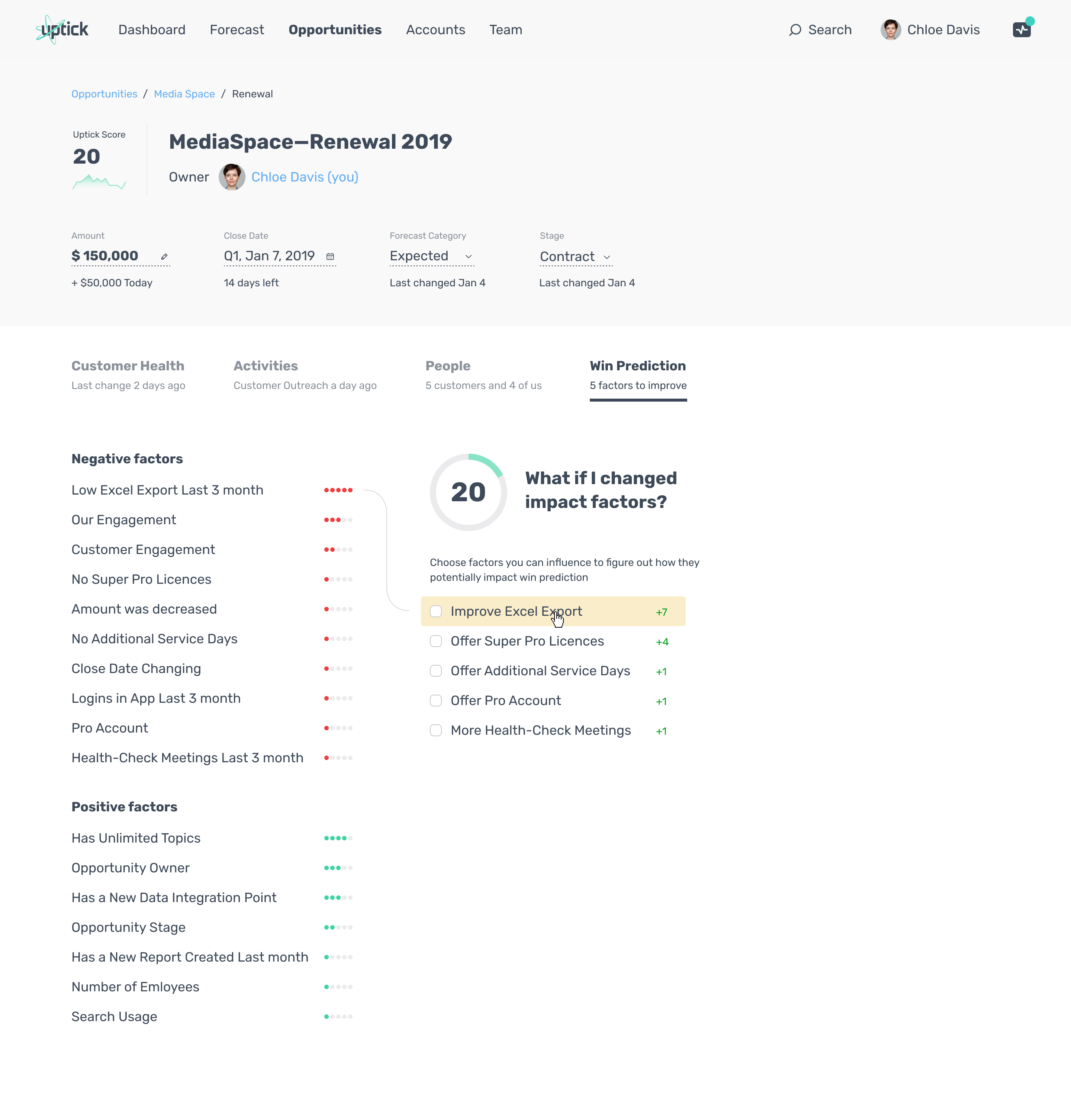Check the Improve Excel Export checkbox
This screenshot has height=1120, width=1071.
(x=435, y=611)
